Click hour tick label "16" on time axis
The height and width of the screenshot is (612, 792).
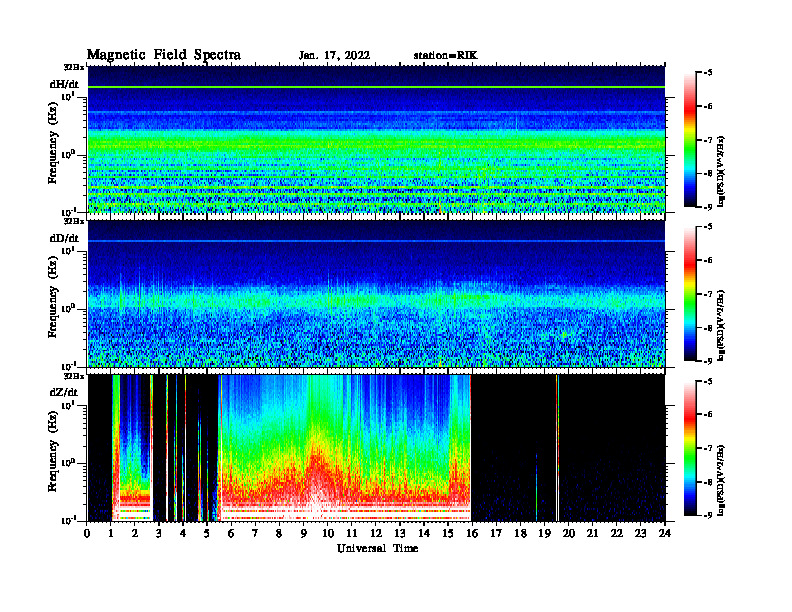click(472, 533)
